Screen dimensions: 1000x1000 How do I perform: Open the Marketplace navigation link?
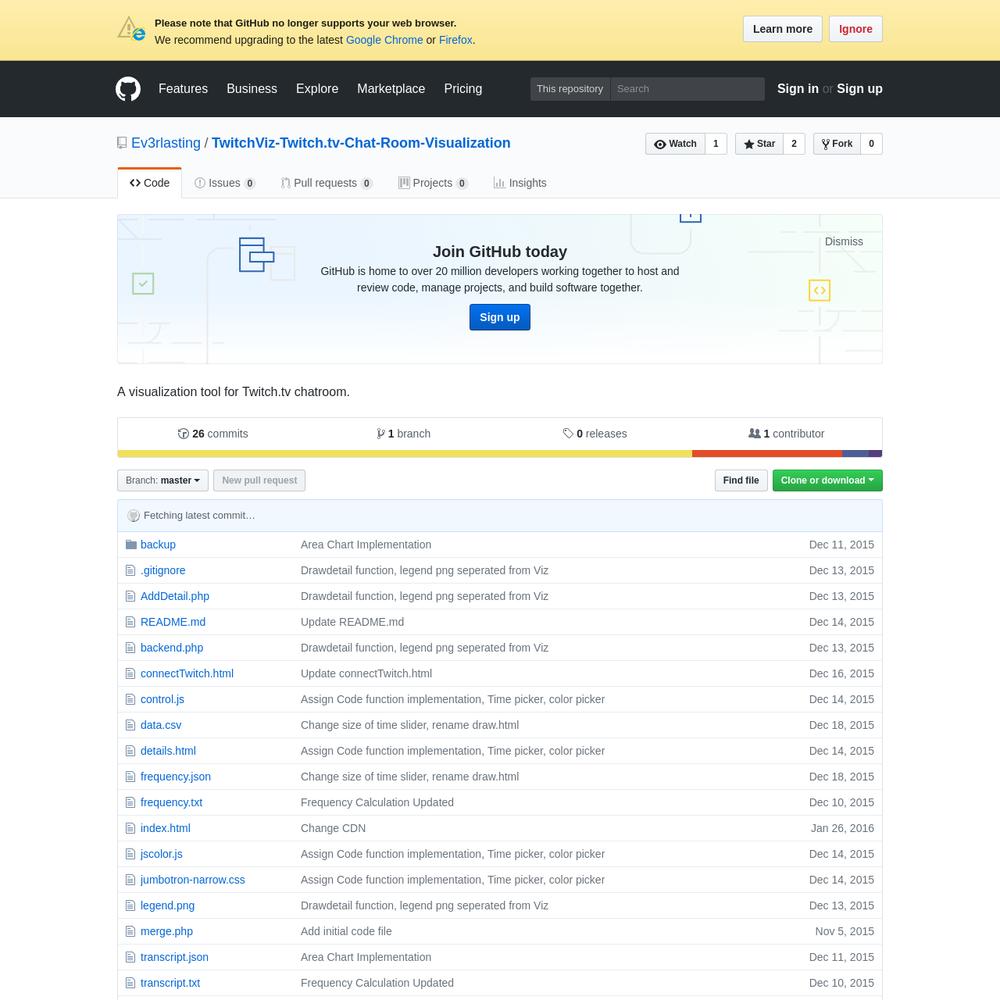tap(391, 89)
